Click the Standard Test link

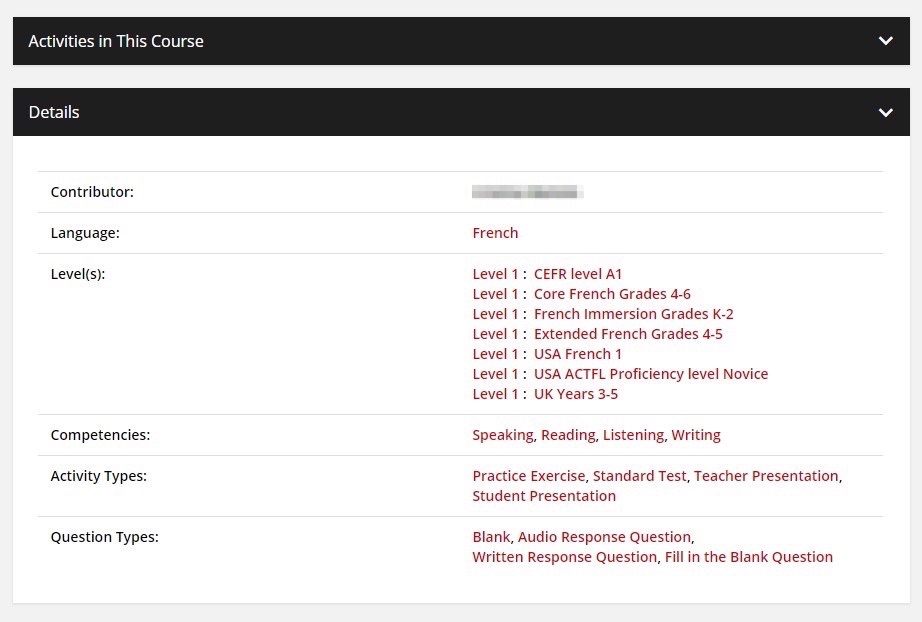pos(639,476)
